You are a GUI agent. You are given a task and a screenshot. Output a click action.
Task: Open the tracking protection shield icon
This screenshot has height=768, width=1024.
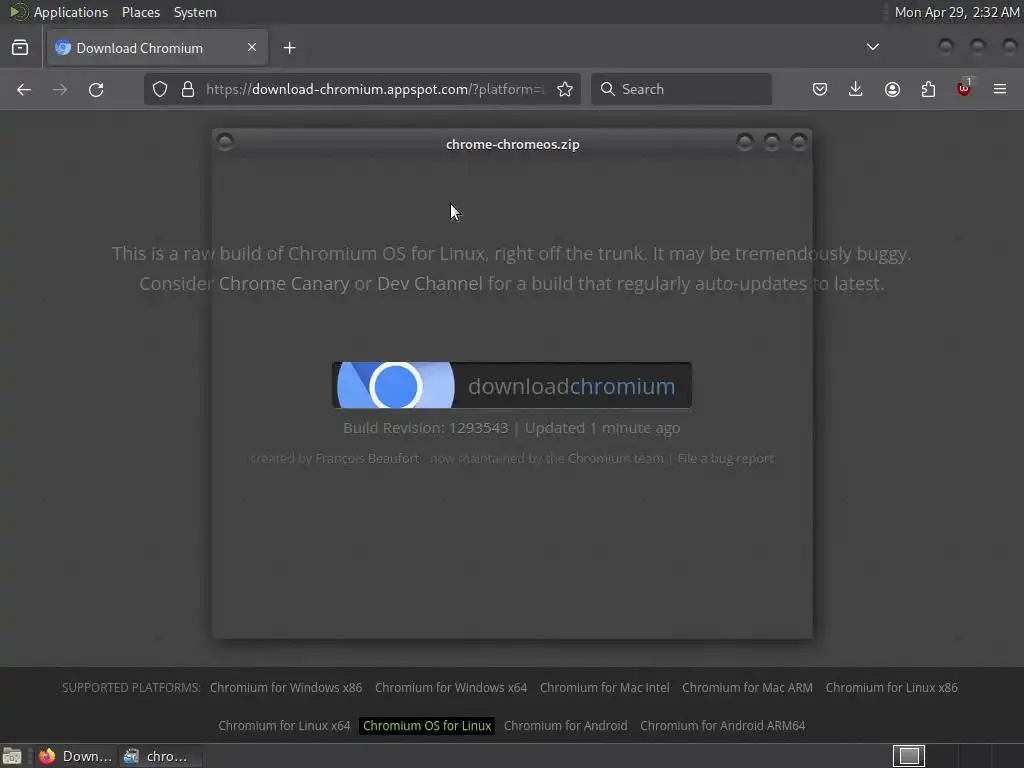[x=160, y=89]
